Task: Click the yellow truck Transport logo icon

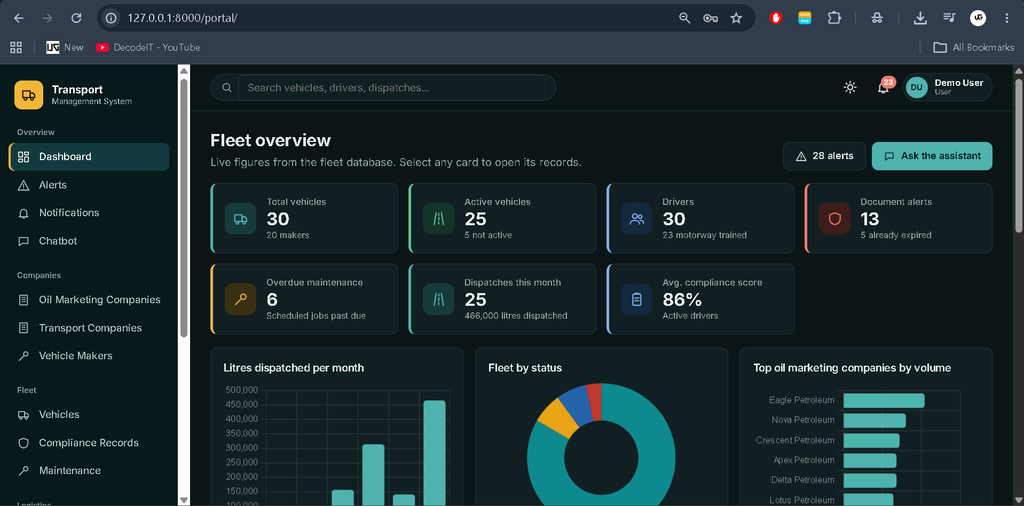Action: tap(29, 95)
